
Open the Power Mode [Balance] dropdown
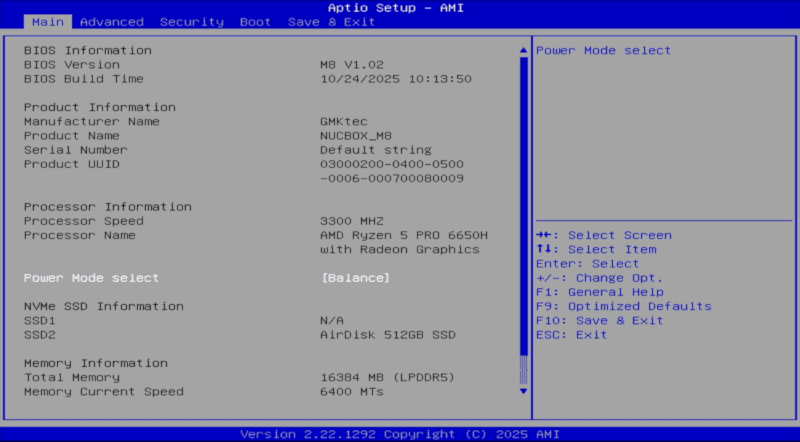point(355,278)
